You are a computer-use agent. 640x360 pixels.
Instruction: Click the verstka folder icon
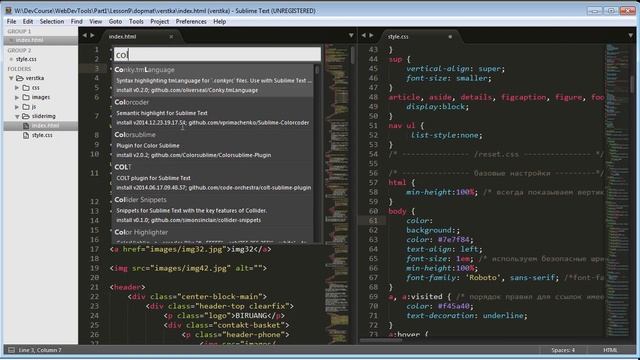(20, 78)
